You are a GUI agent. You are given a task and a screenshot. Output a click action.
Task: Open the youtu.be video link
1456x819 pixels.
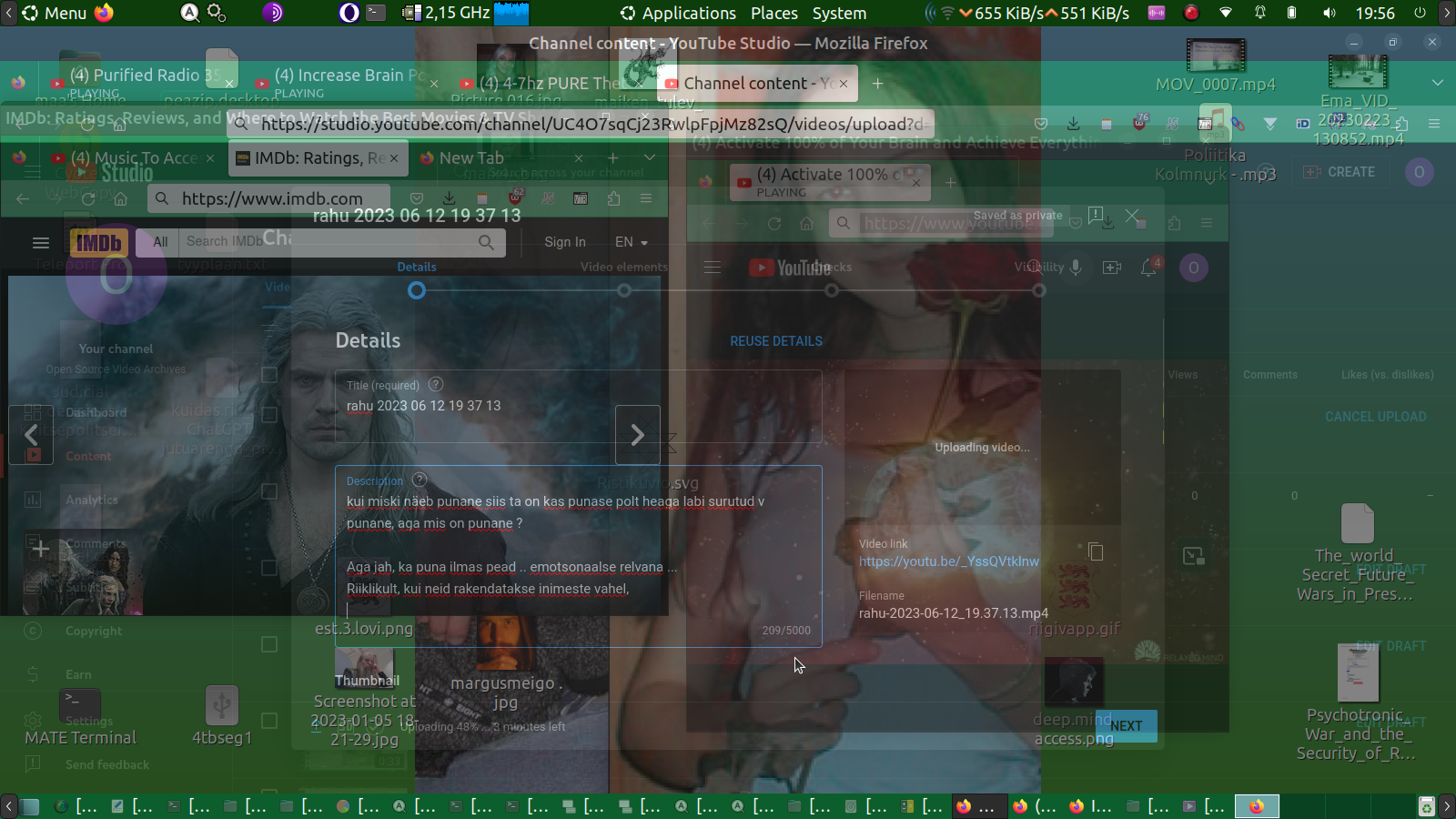(x=949, y=561)
